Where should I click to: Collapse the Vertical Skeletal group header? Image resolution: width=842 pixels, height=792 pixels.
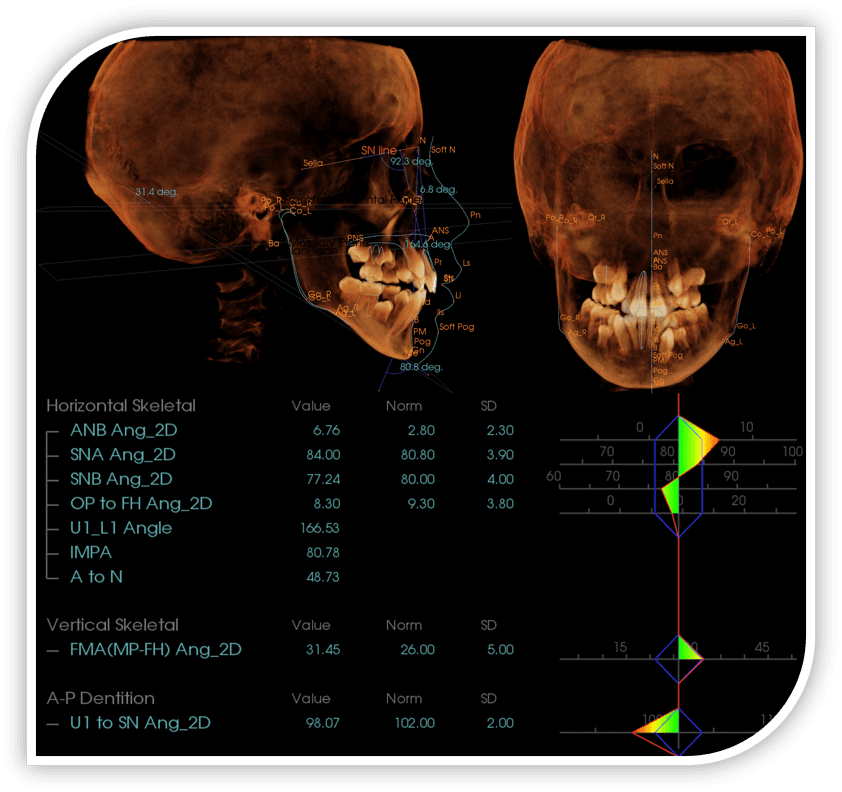(112, 625)
